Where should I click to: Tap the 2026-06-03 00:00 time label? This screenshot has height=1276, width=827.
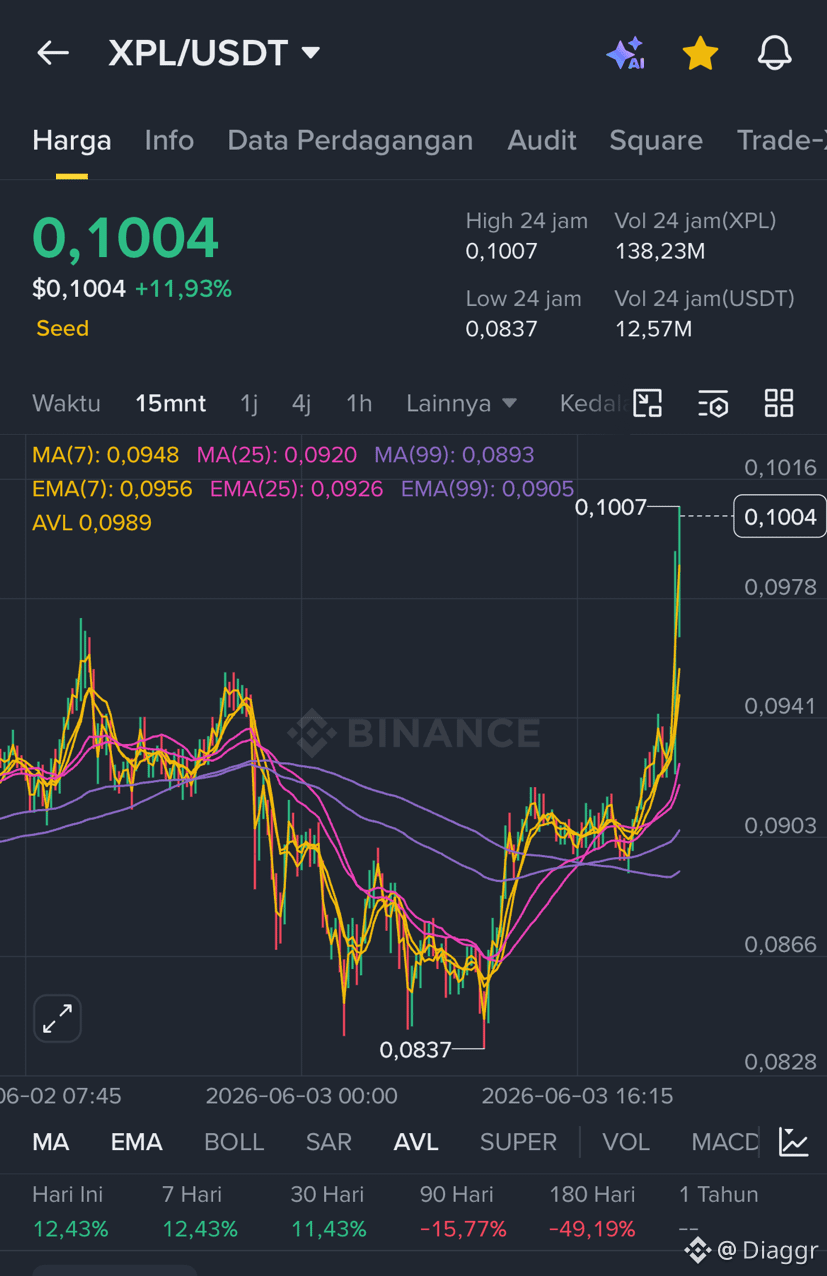[302, 1096]
